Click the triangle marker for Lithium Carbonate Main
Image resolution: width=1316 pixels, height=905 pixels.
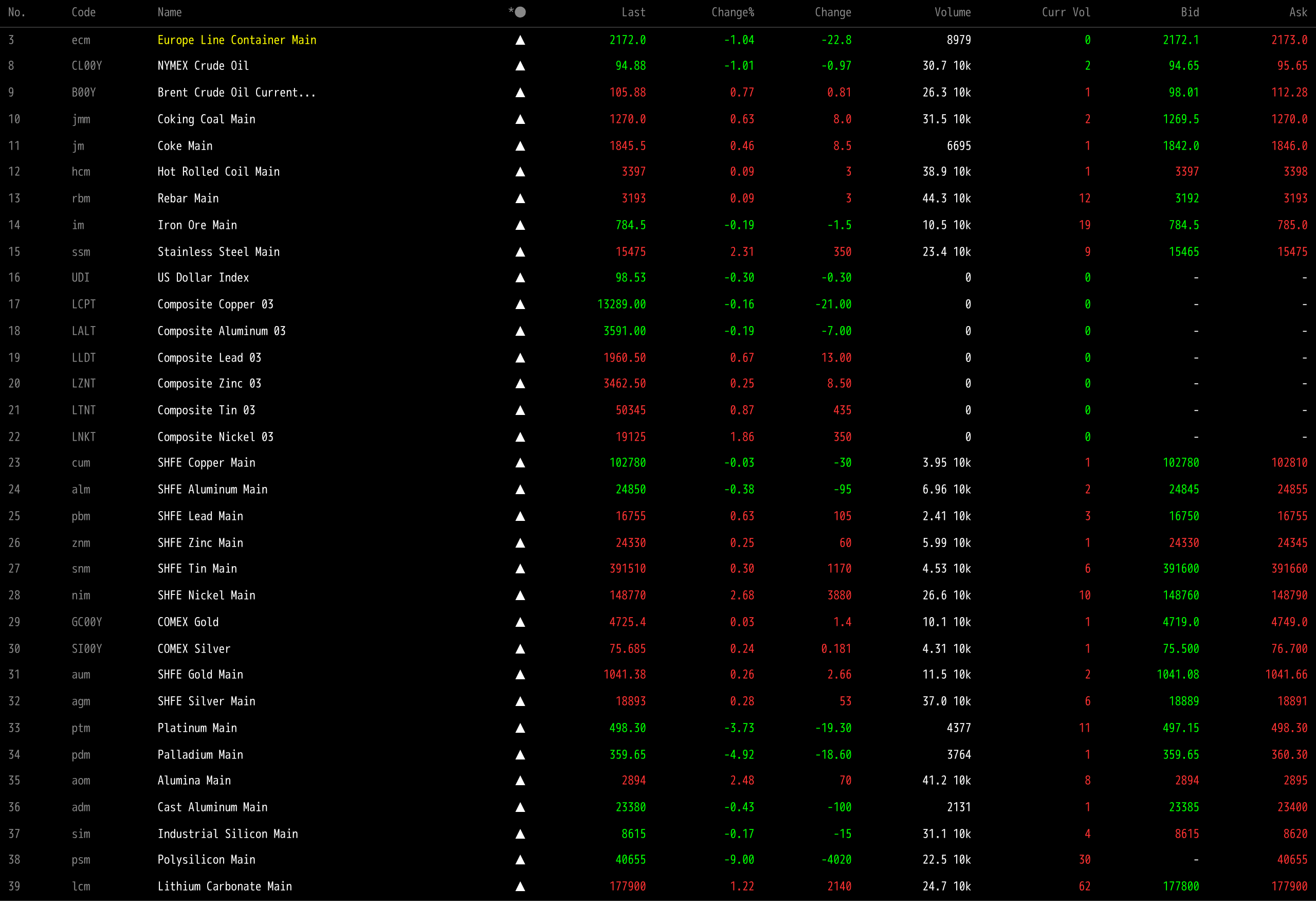click(520, 887)
